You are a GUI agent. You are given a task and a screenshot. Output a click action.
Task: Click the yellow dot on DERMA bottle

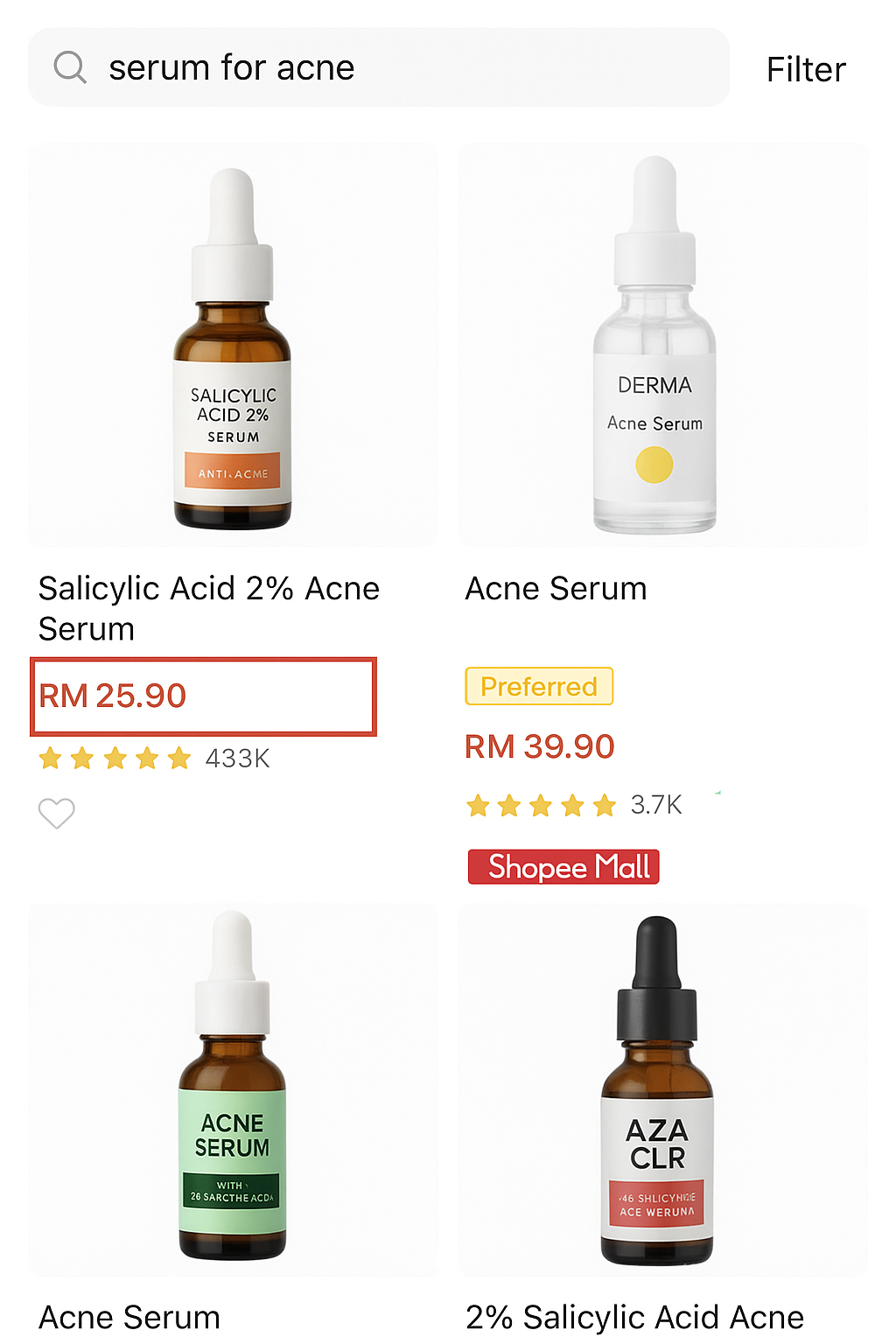pos(654,465)
